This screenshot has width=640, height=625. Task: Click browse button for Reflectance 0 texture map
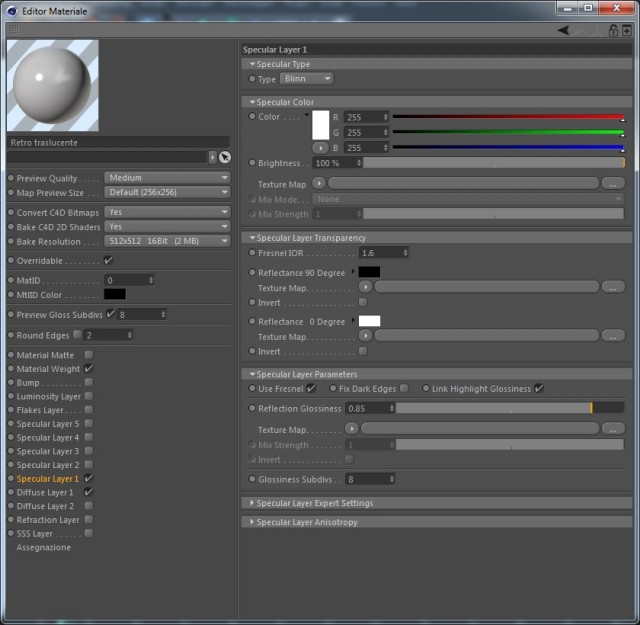613,336
